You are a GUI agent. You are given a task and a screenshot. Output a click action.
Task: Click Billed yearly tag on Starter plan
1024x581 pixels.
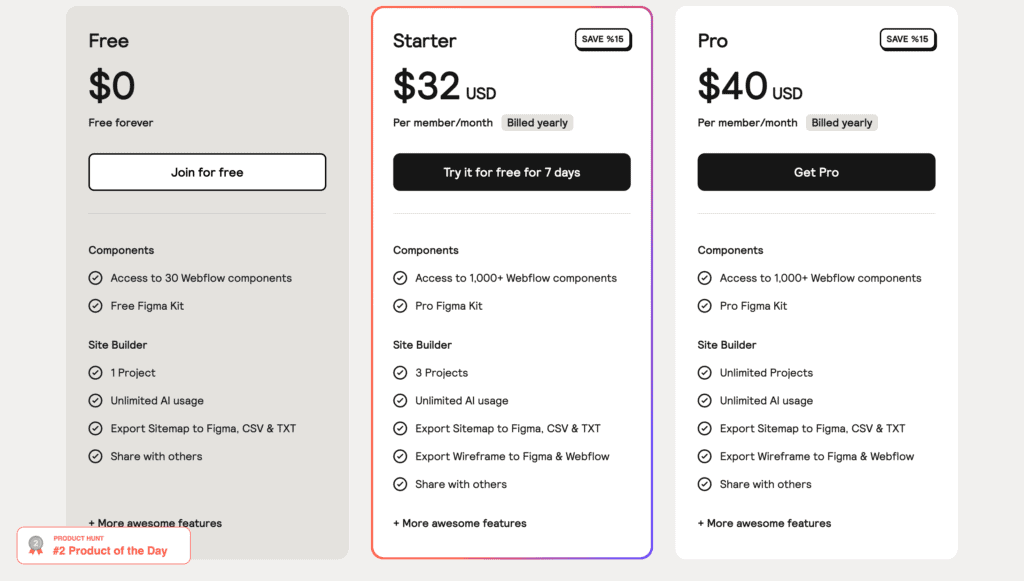tap(537, 123)
